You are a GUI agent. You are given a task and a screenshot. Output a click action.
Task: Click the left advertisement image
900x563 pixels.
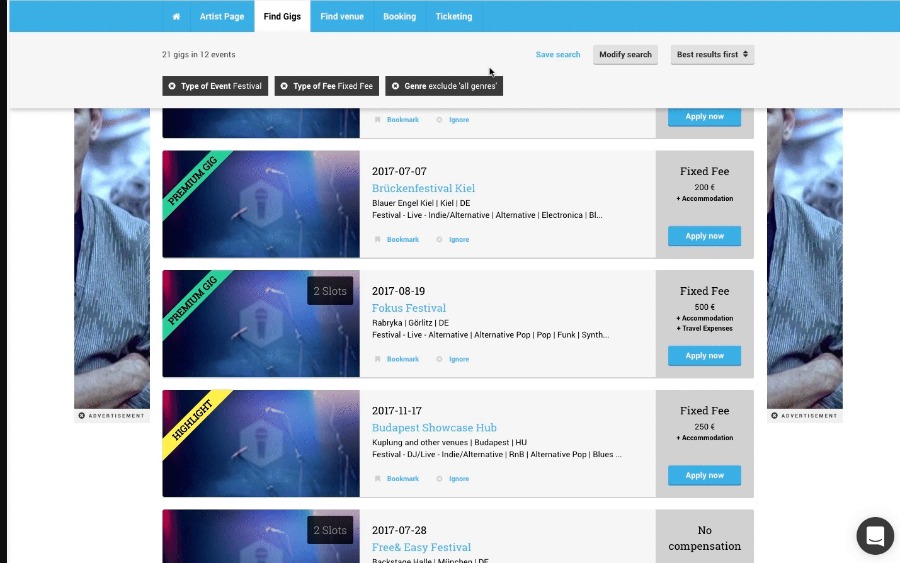[112, 258]
